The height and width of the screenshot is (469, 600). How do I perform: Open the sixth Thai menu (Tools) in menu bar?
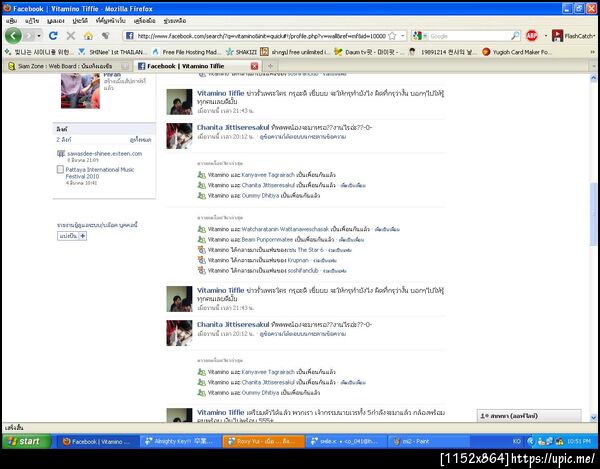pyautogui.click(x=145, y=21)
